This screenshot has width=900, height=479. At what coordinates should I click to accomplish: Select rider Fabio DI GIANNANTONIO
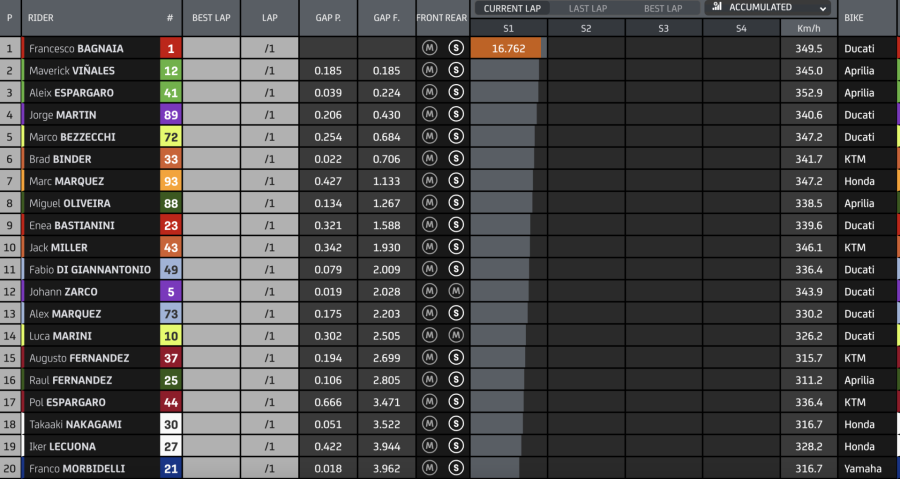point(90,270)
